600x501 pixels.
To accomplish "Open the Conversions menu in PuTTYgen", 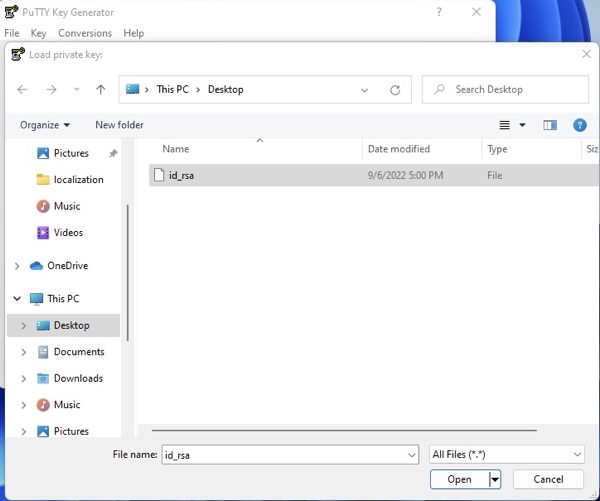I will tap(85, 33).
